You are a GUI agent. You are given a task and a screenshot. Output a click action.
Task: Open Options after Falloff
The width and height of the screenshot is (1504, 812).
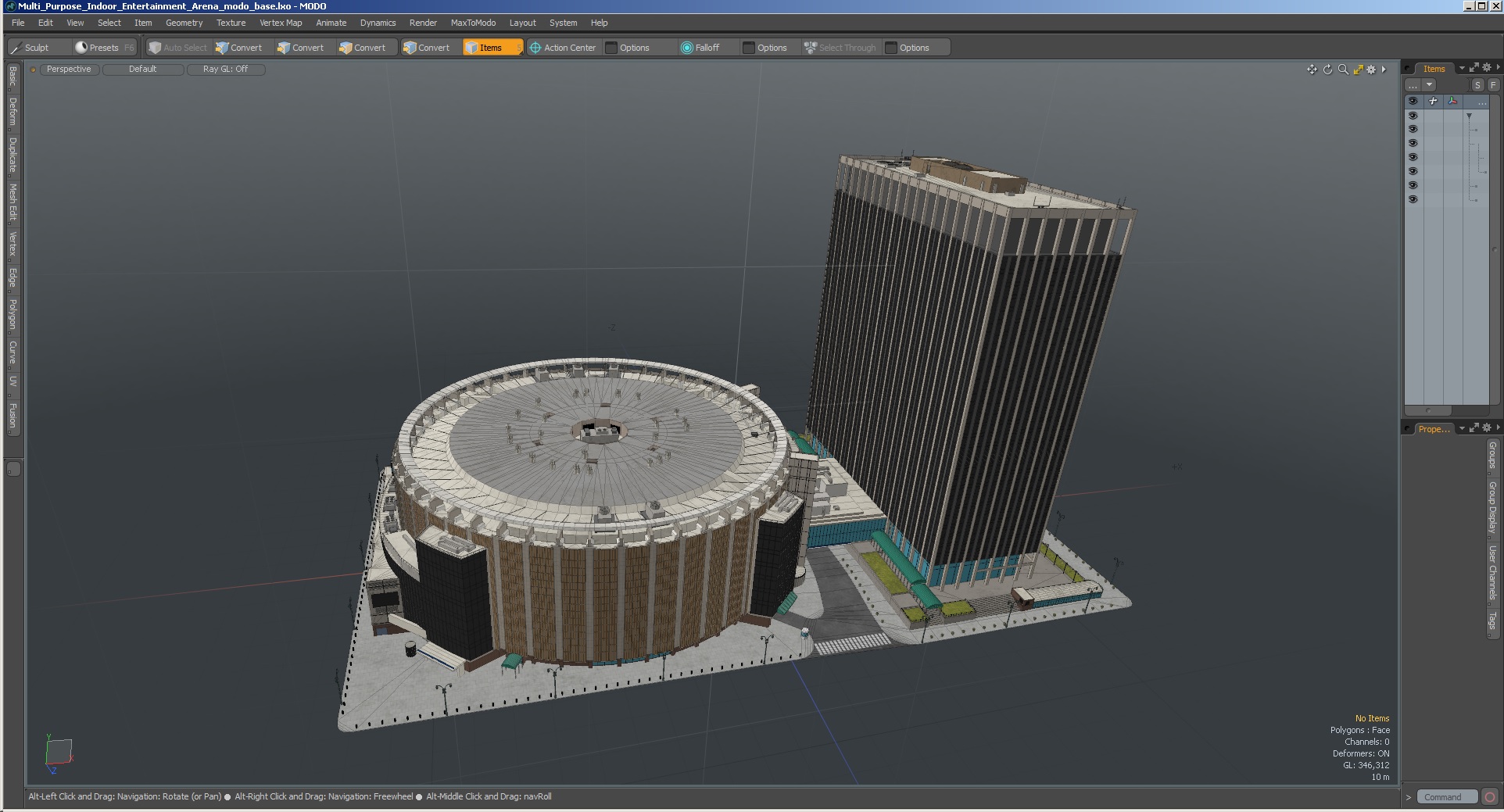pos(772,48)
